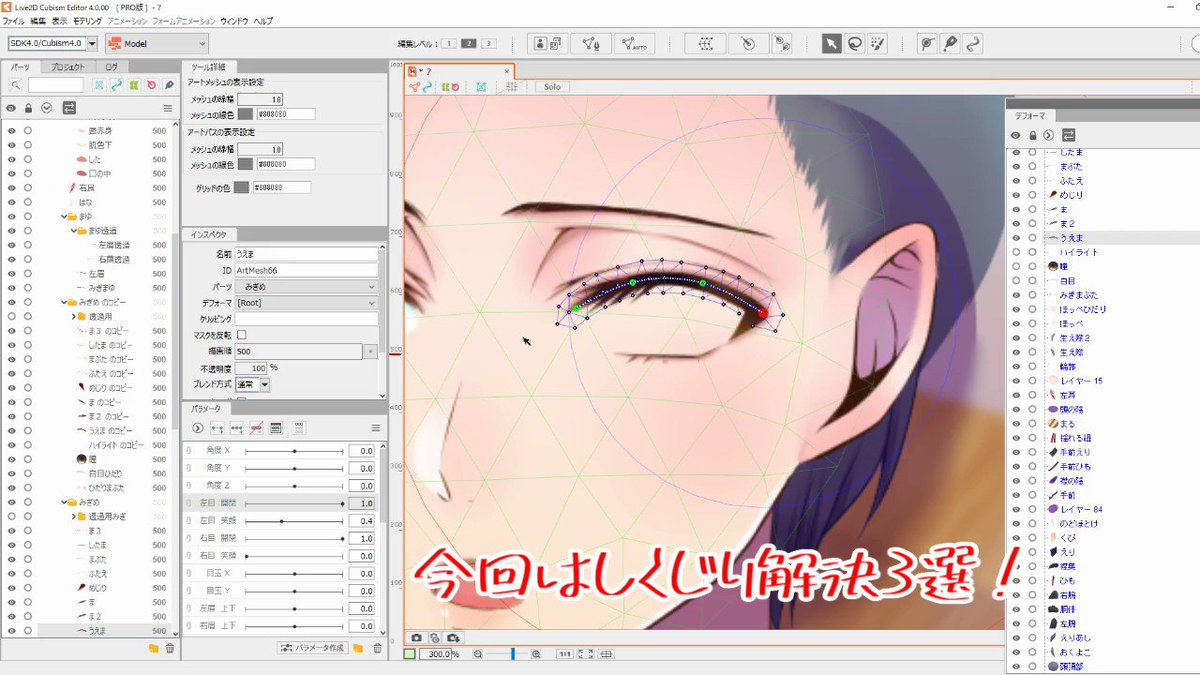Click the zoom-in magnifier icon

[537, 654]
